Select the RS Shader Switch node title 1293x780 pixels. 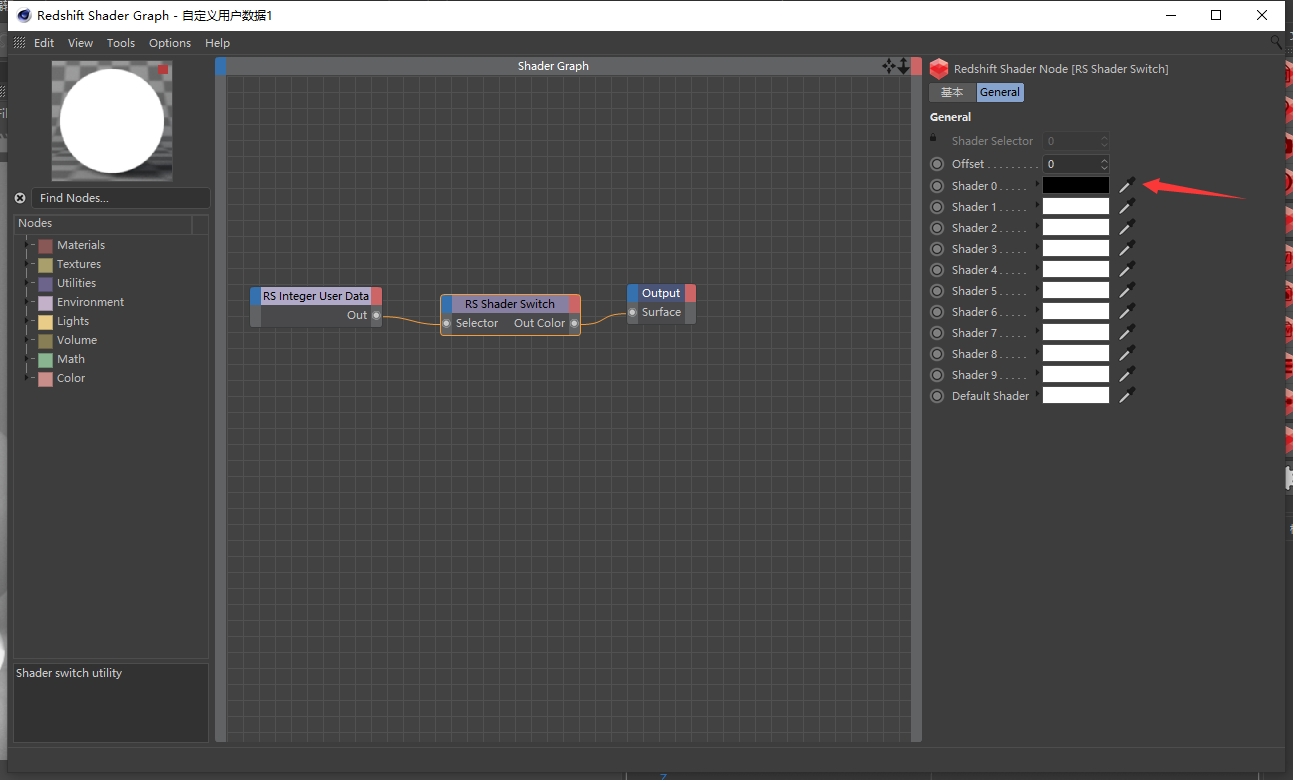510,304
